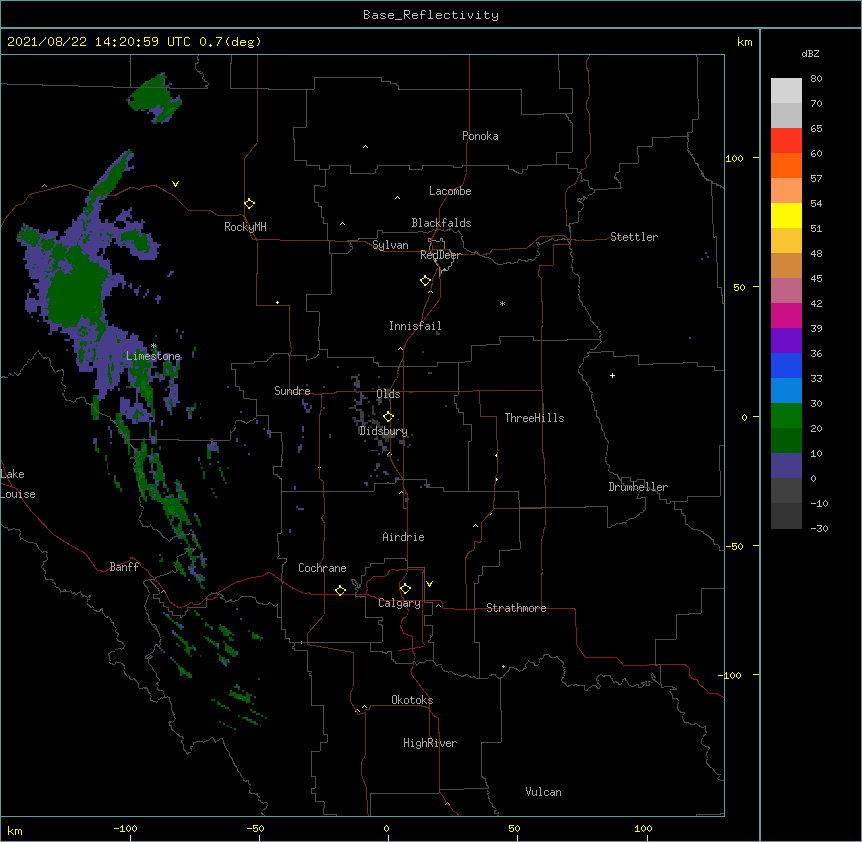Click the Base_Reflectivity title
This screenshot has height=842, width=862.
pos(431,15)
